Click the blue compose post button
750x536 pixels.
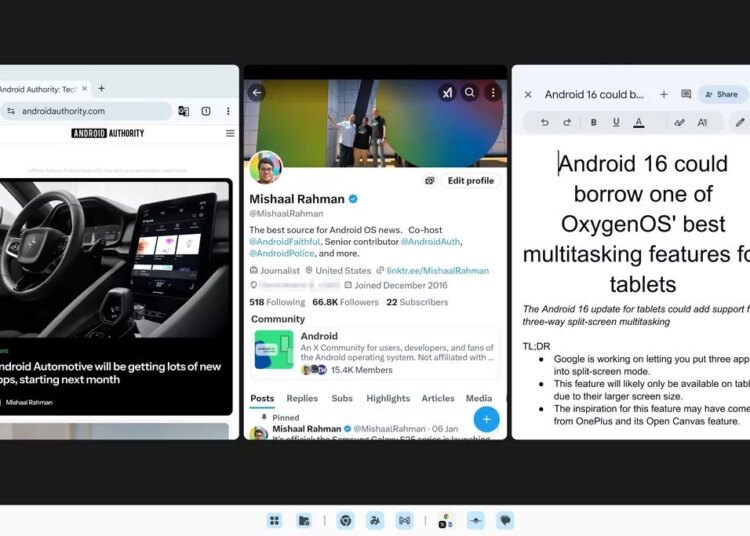pyautogui.click(x=486, y=419)
